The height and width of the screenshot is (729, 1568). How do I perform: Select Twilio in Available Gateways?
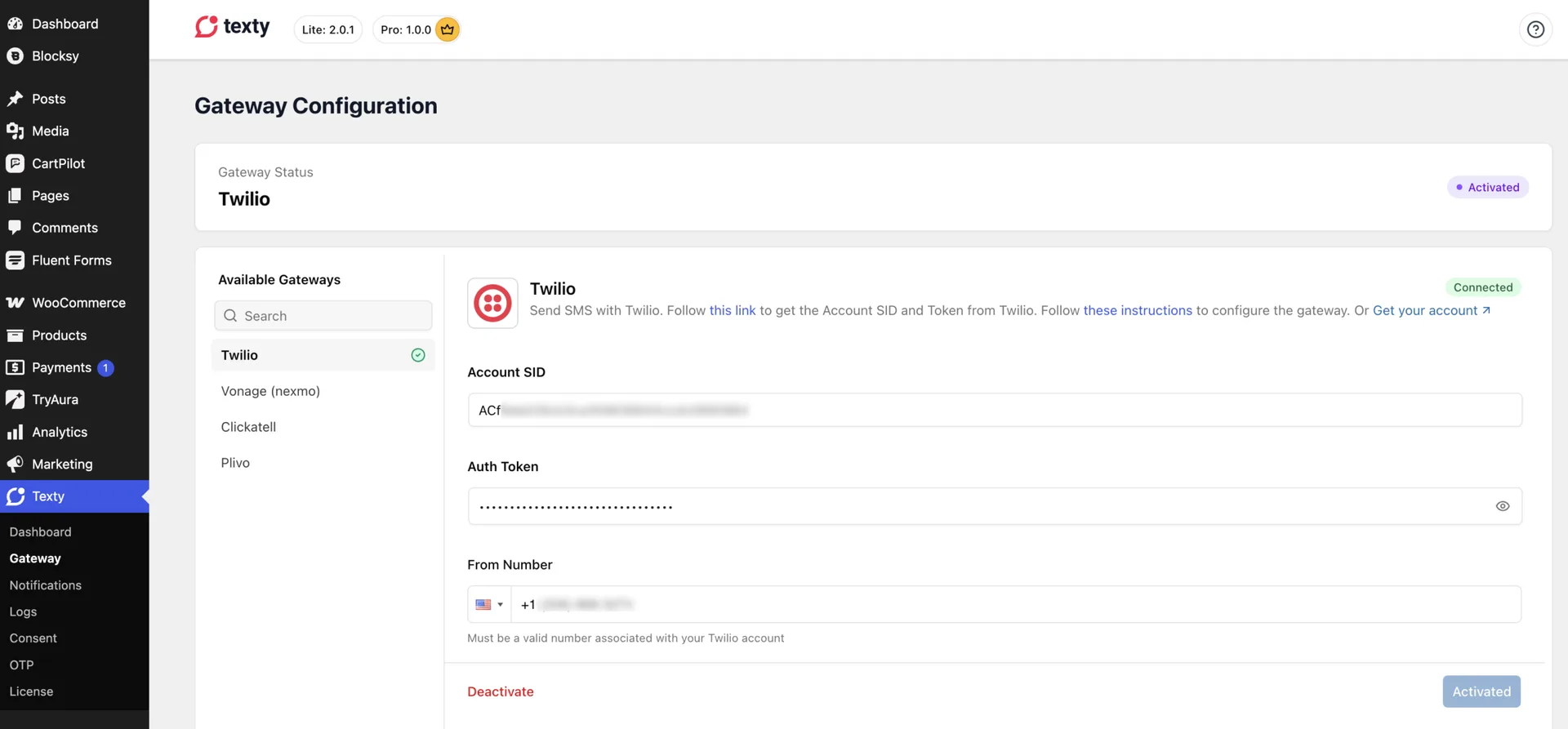323,355
